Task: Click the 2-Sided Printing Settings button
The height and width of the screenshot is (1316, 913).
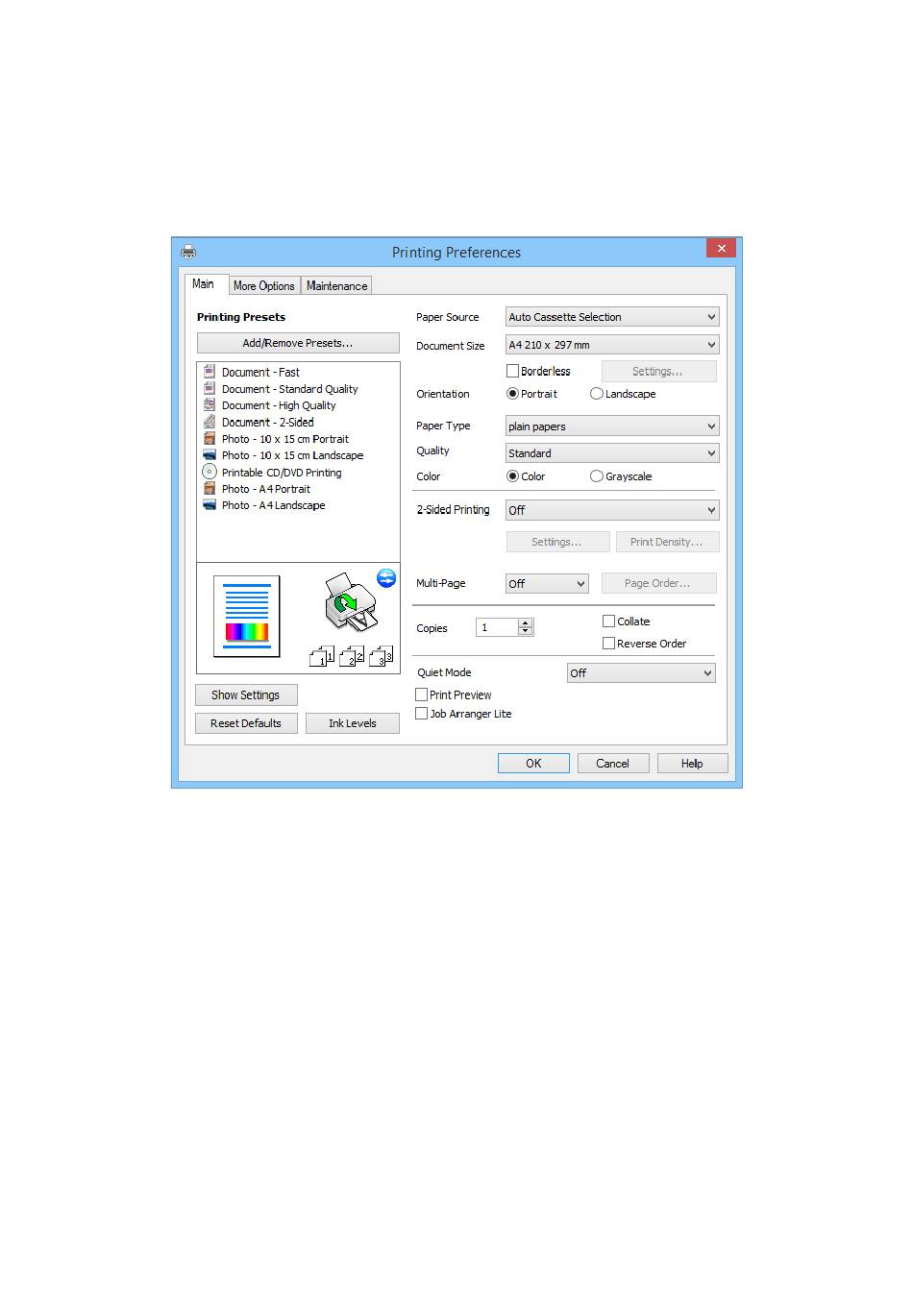Action: (557, 542)
